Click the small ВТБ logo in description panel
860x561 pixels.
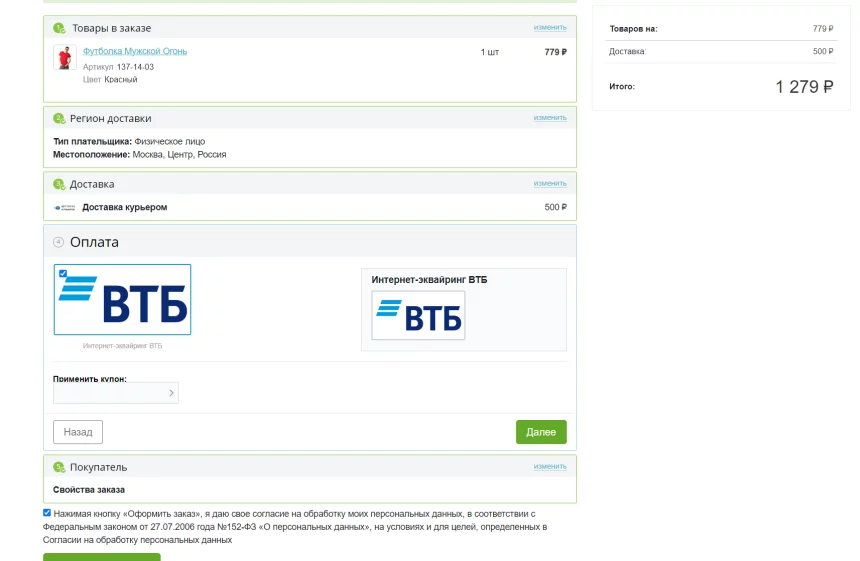tap(418, 316)
